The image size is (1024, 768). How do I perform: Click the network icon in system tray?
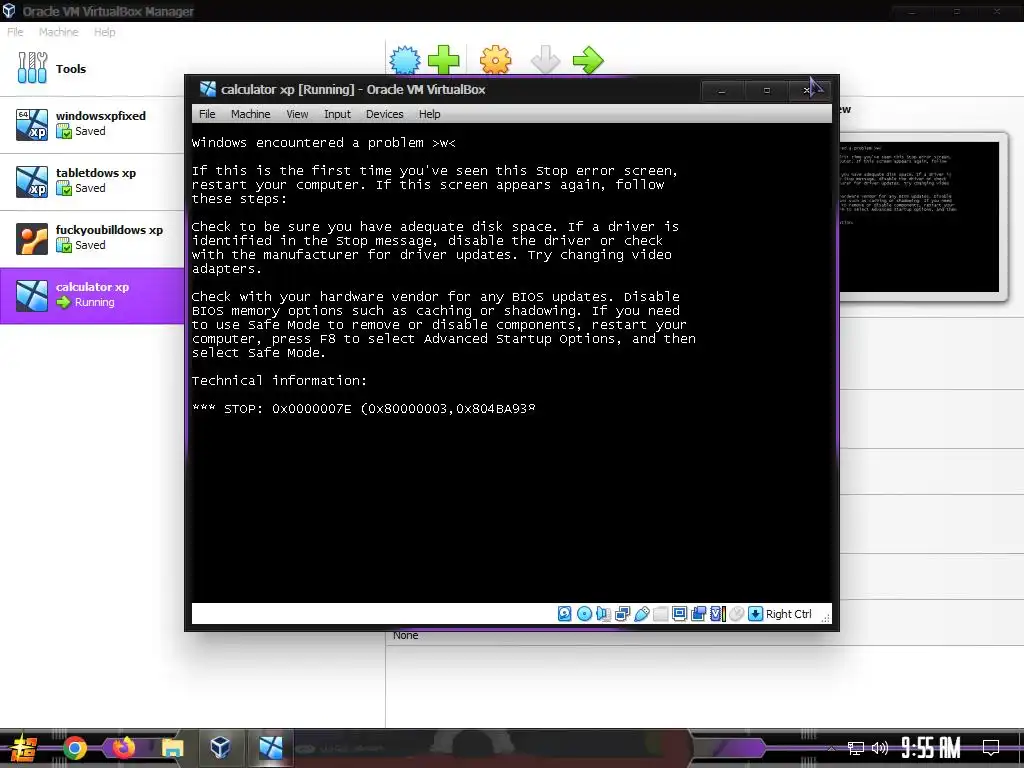tap(856, 748)
